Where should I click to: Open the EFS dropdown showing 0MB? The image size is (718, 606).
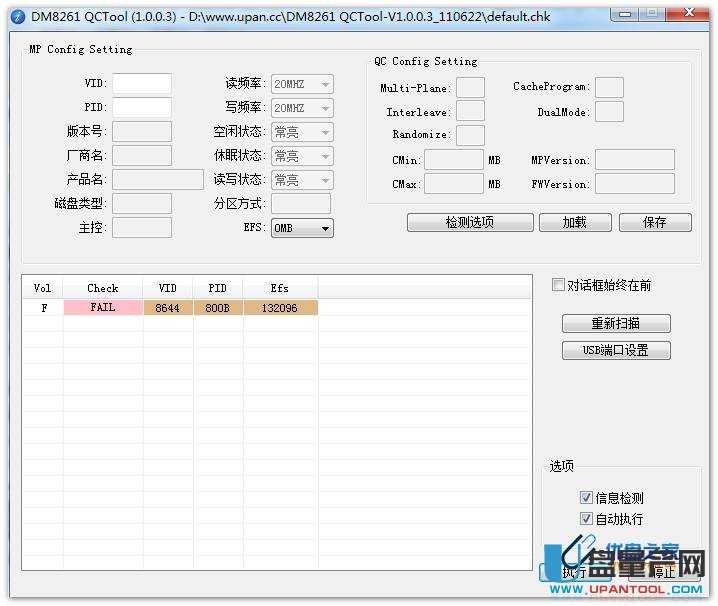pos(302,228)
